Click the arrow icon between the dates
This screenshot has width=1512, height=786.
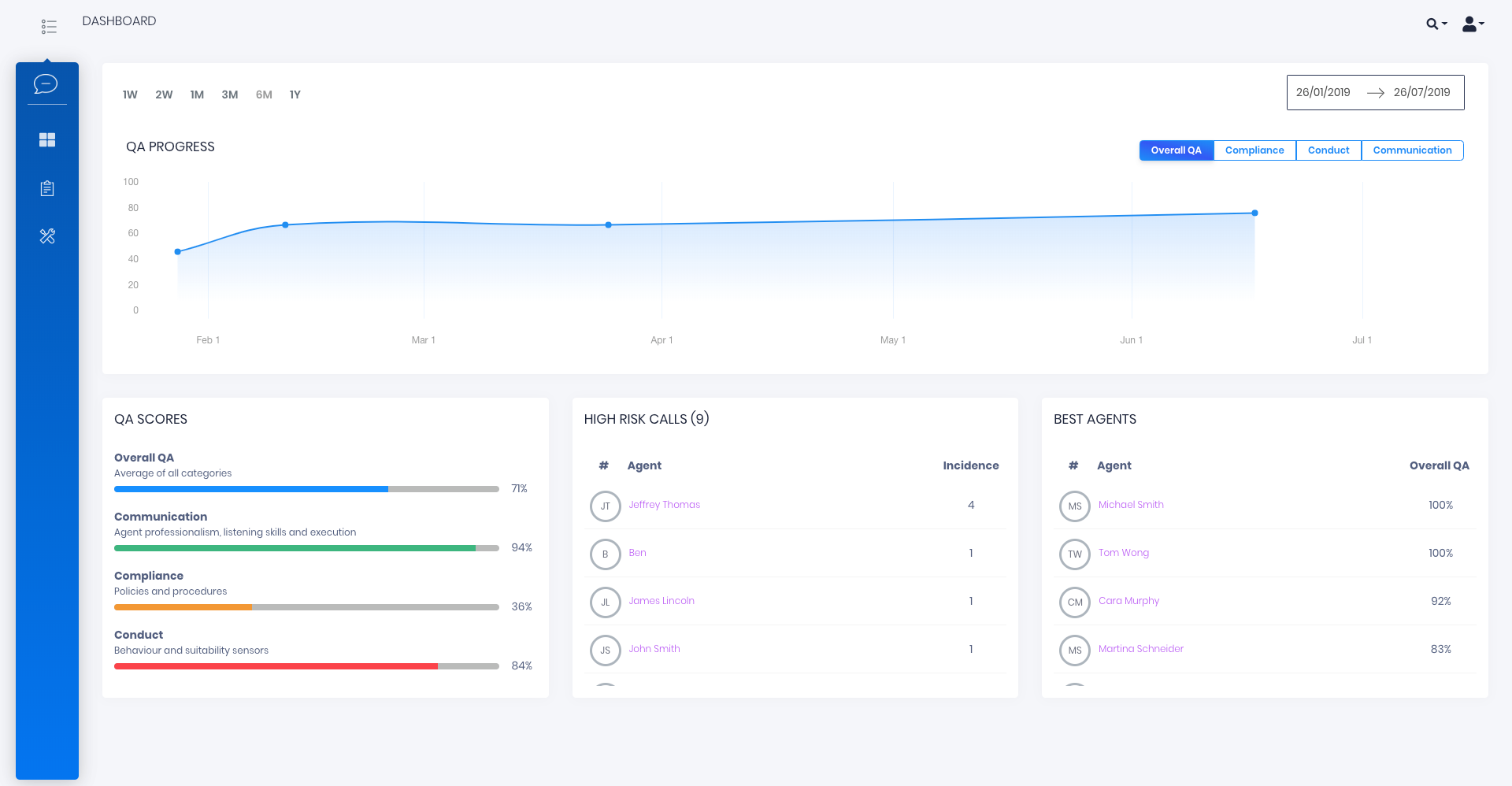tap(1376, 92)
